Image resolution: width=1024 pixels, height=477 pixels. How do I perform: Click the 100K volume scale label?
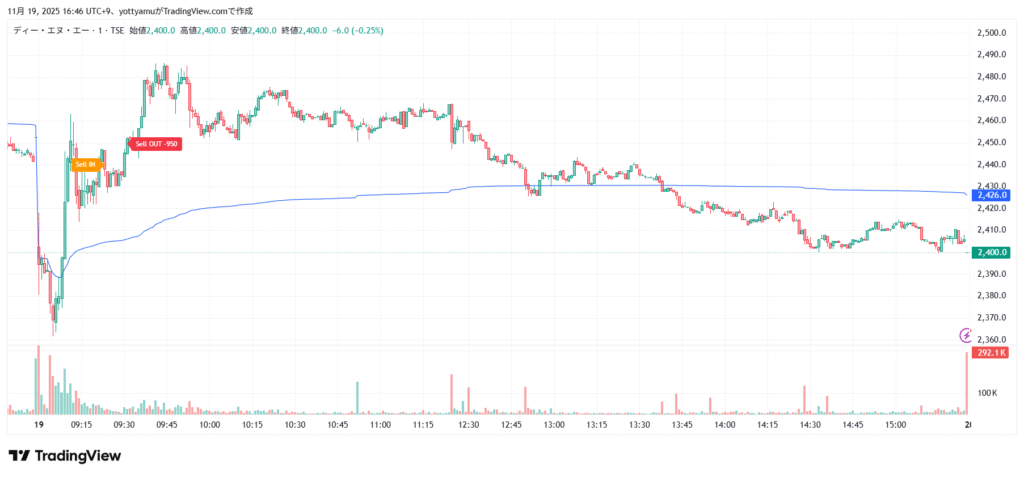click(x=986, y=393)
